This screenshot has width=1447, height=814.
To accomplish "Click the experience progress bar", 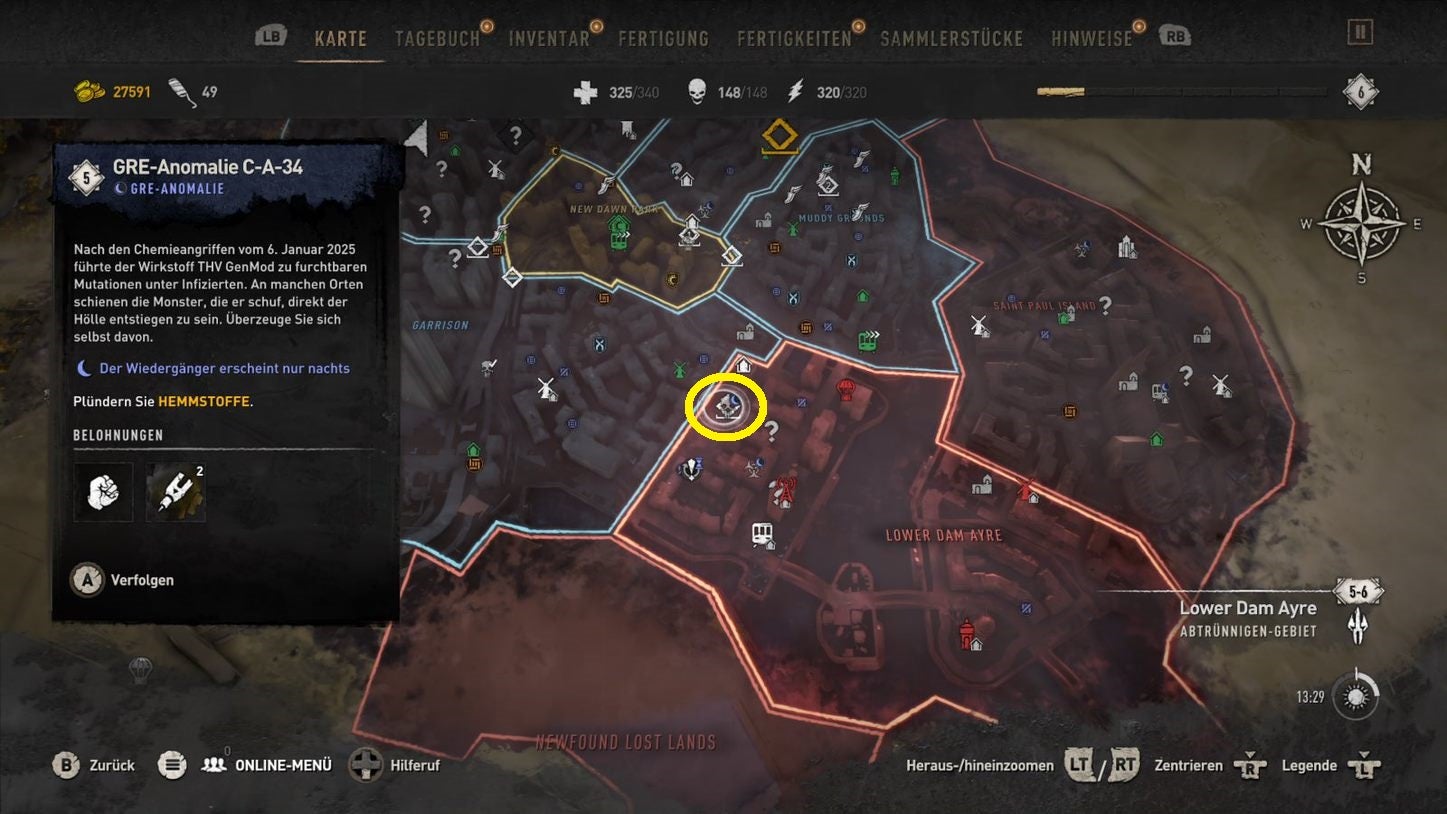I will [x=1183, y=92].
